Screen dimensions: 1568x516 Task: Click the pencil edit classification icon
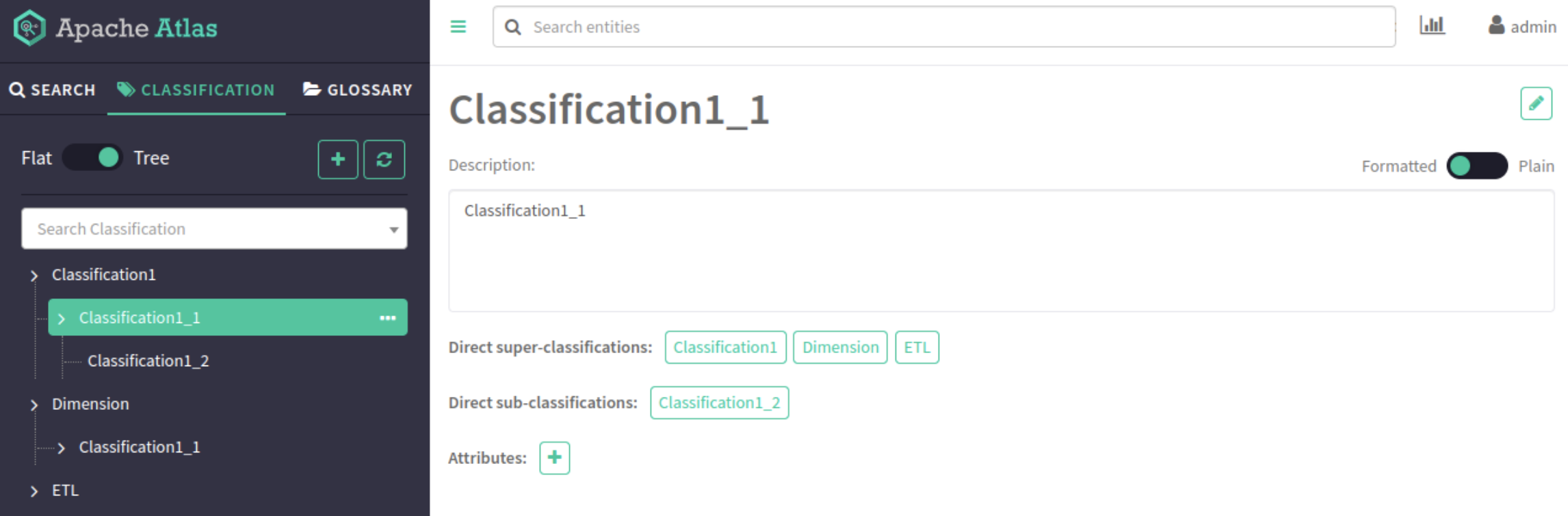(x=1536, y=103)
